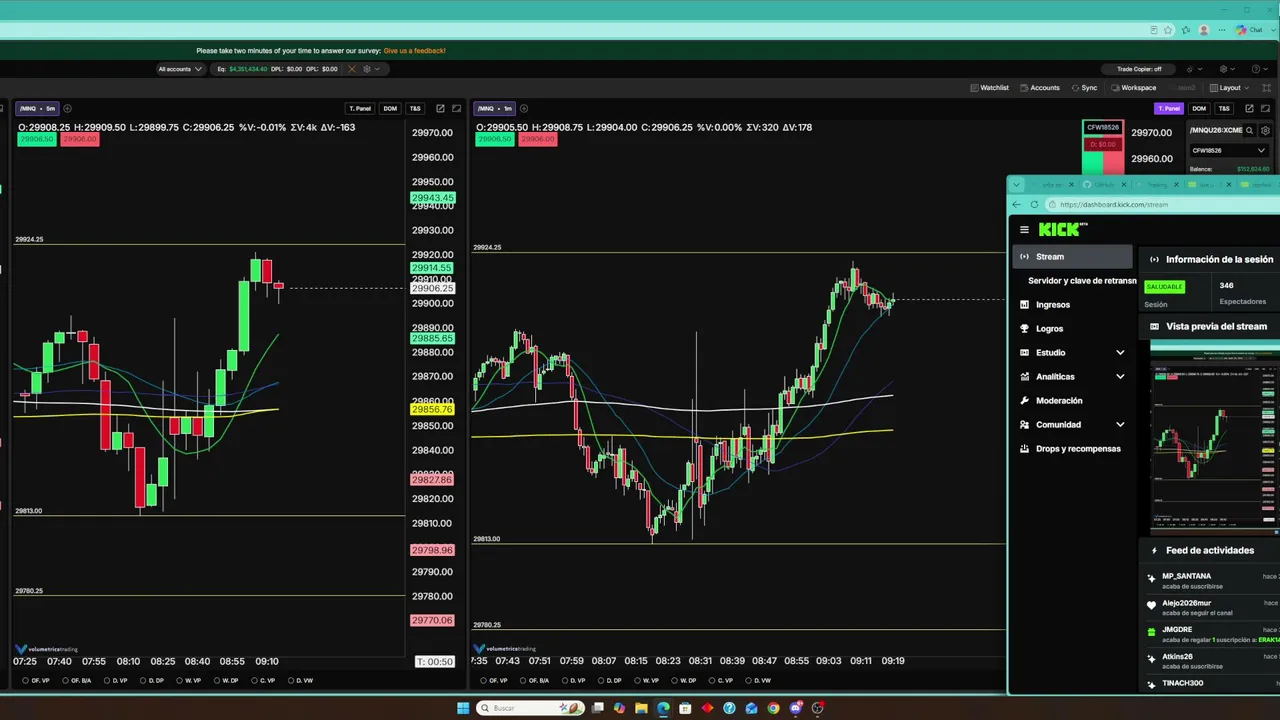Open the Layout dropdown

pyautogui.click(x=1229, y=88)
